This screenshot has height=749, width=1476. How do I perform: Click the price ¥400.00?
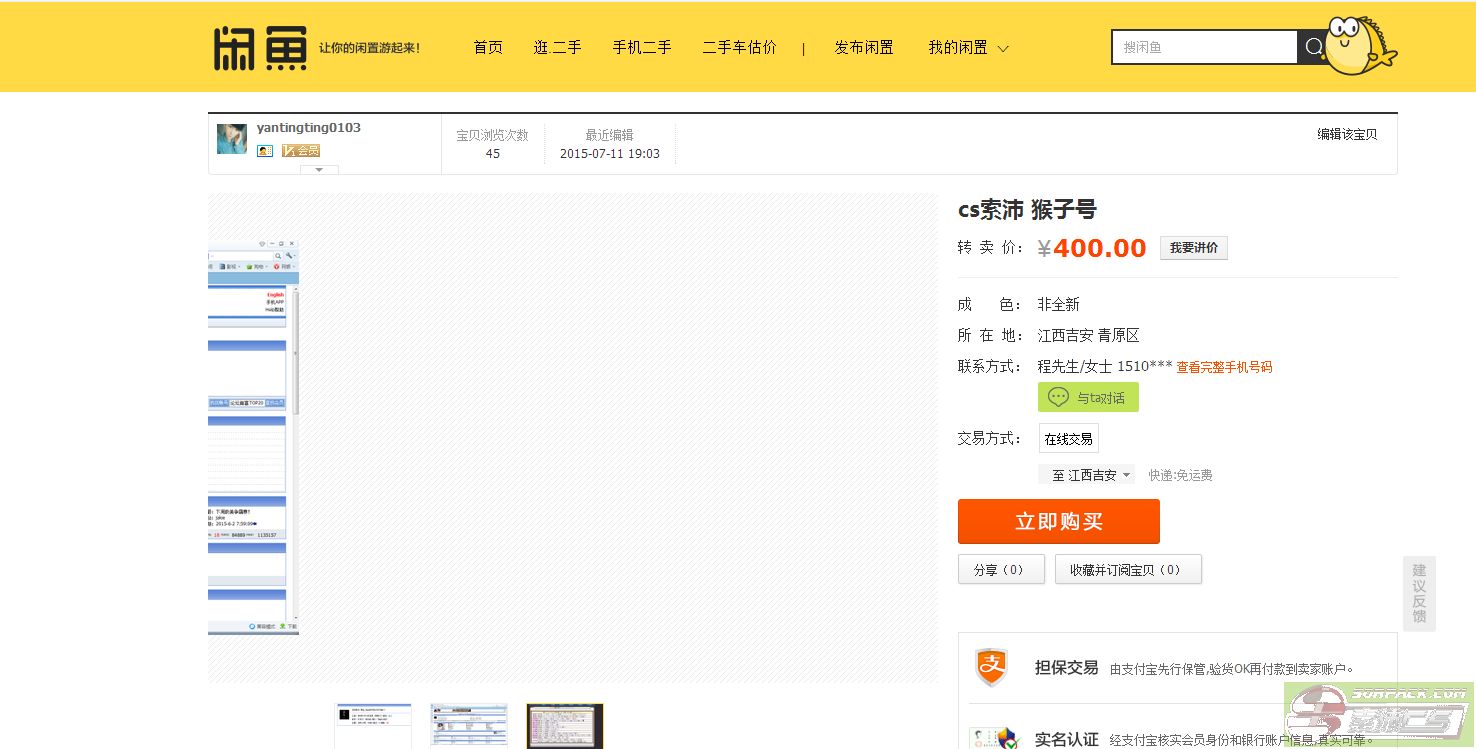point(1092,248)
